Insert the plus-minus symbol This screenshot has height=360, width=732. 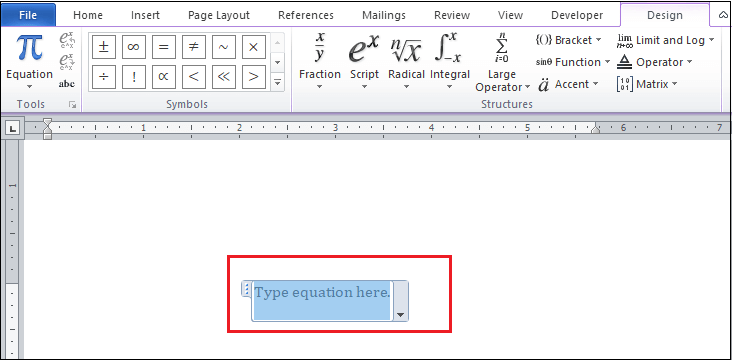point(104,47)
